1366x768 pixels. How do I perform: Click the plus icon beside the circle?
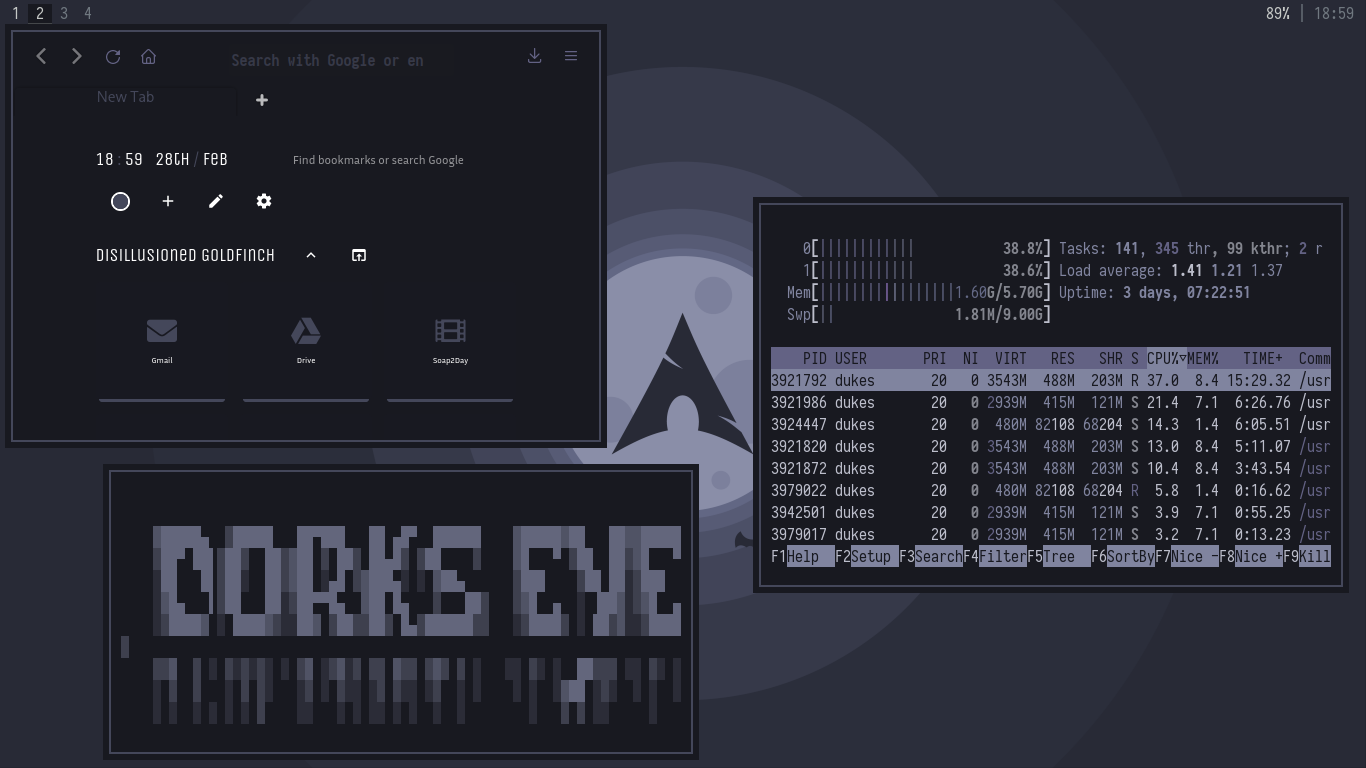click(168, 202)
